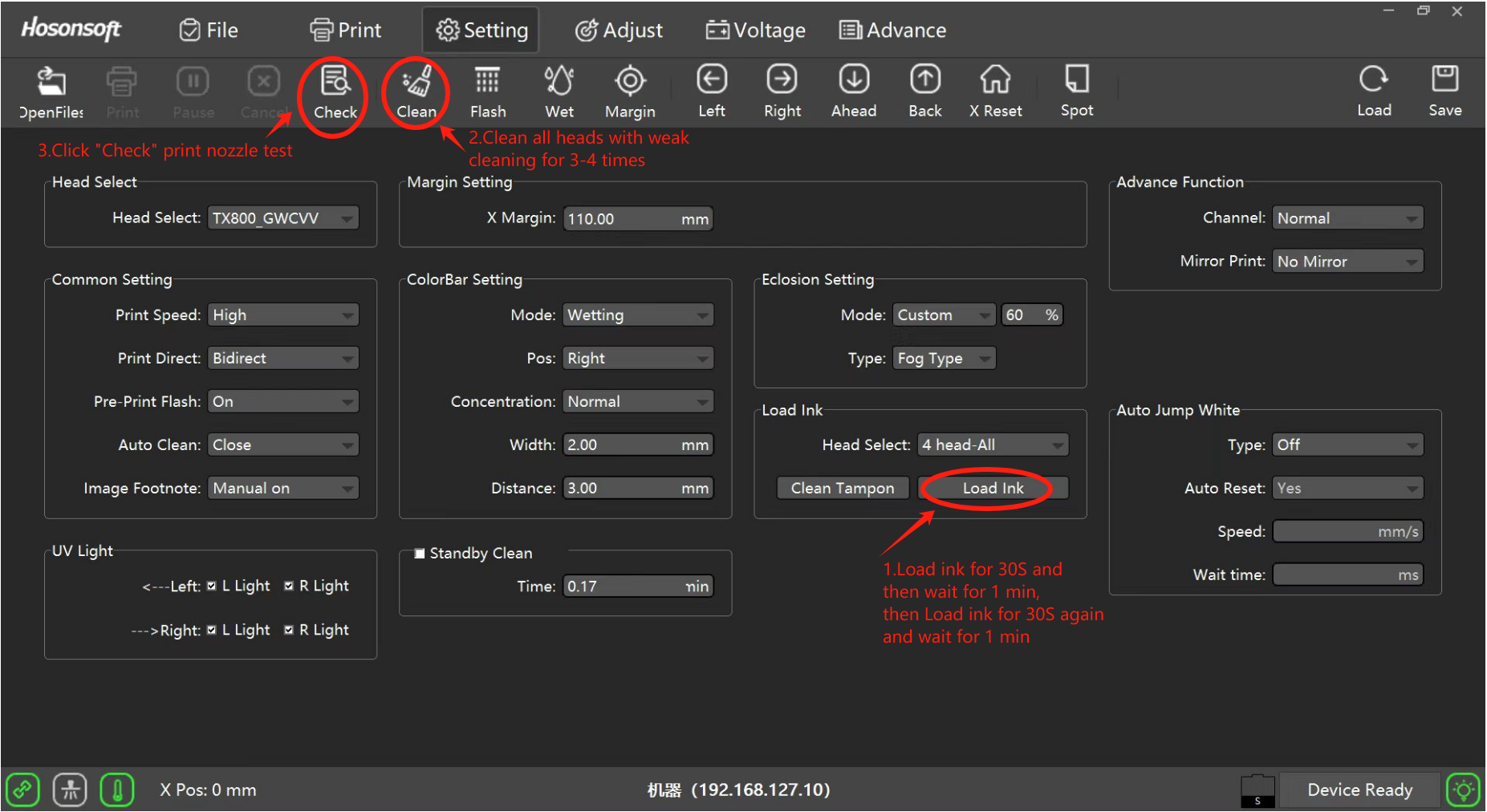Screen dimensions: 1487x812
Task: Select the Flash toolbar icon
Action: 487,82
